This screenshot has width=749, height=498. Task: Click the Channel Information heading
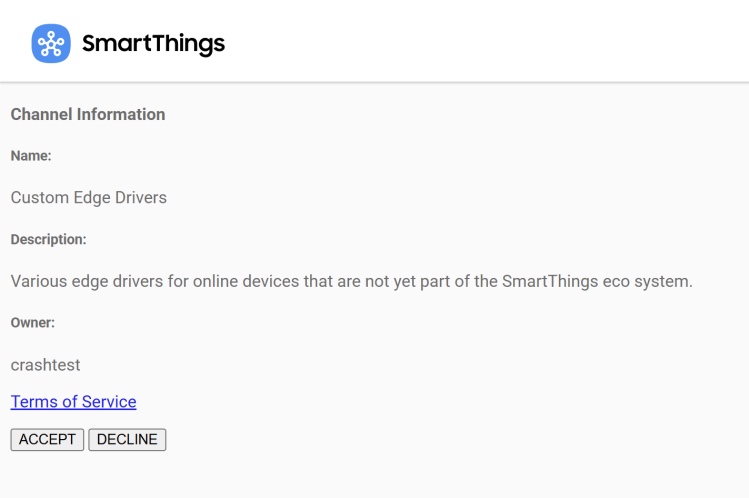(x=88, y=114)
